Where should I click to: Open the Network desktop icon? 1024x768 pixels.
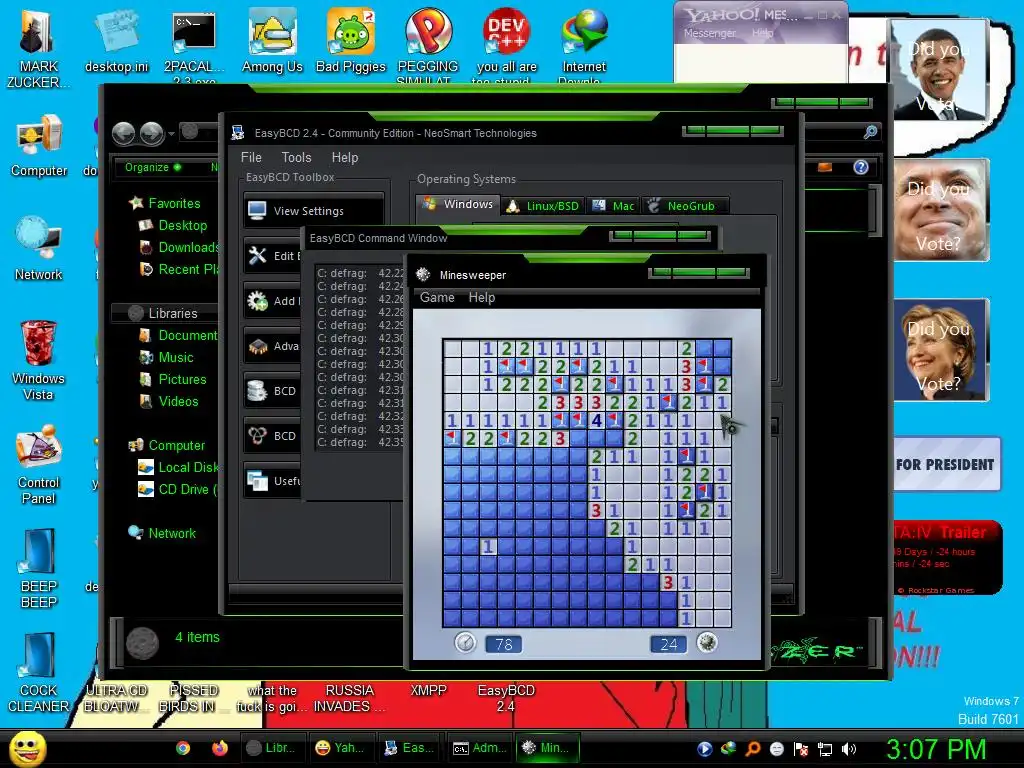[39, 249]
